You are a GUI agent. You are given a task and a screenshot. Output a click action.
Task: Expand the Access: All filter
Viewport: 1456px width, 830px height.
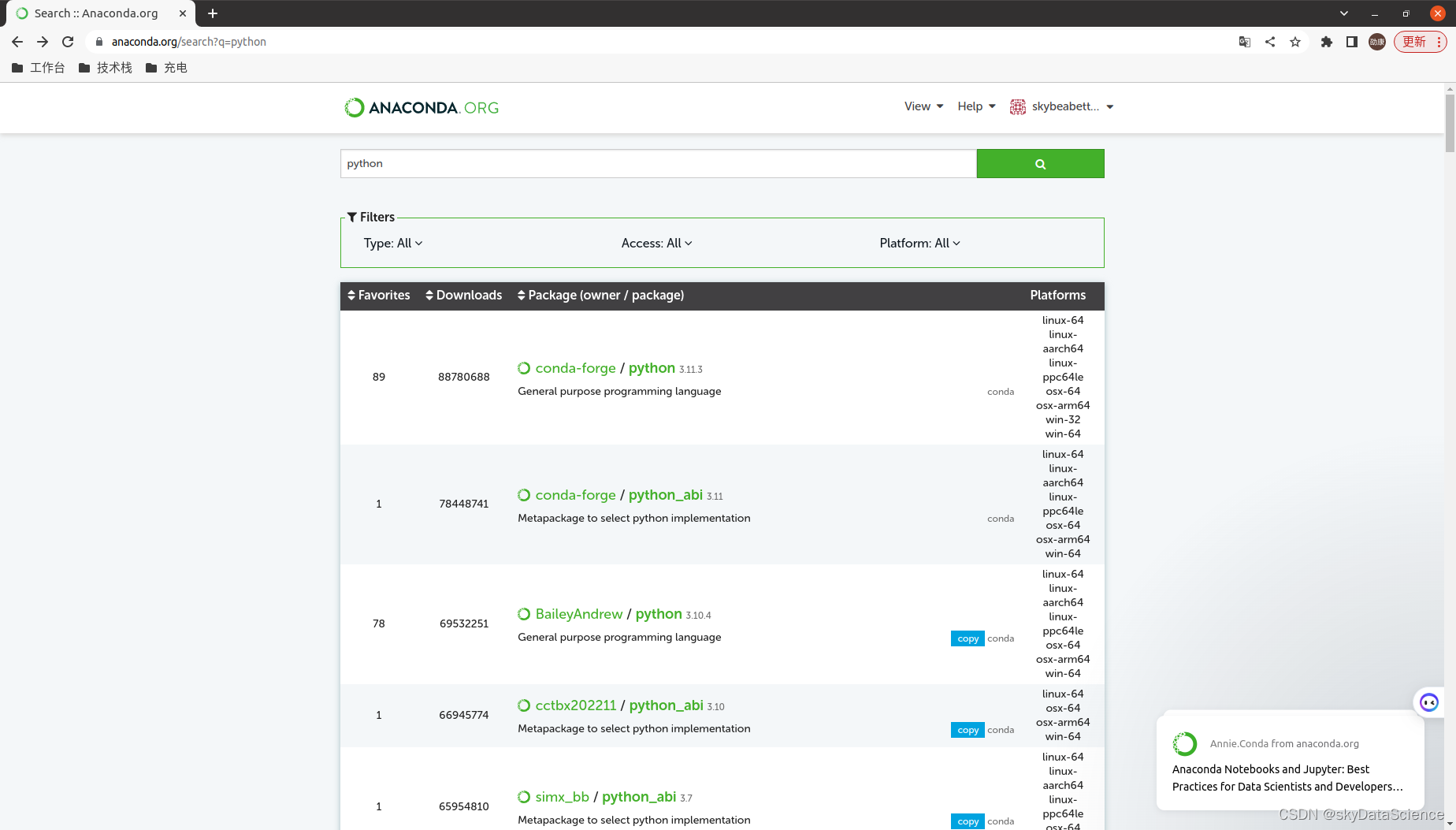656,244
